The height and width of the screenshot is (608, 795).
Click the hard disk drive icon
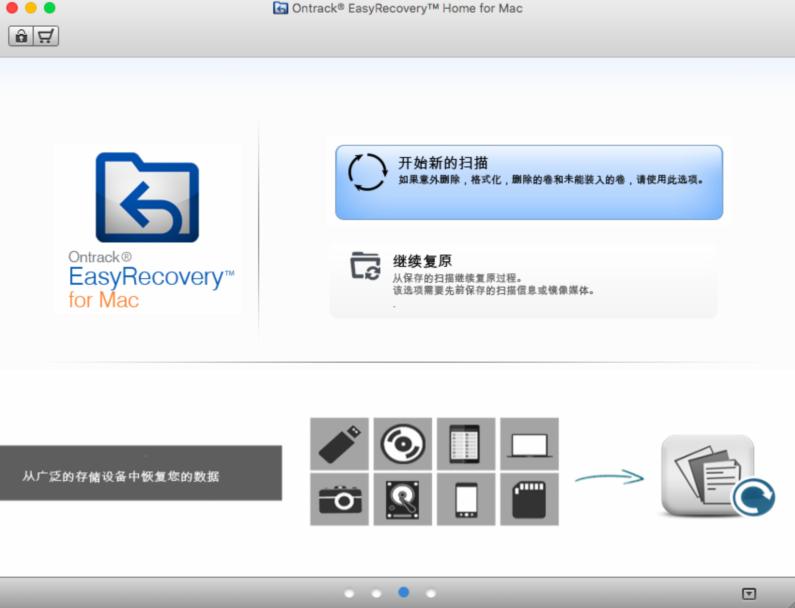tap(403, 499)
